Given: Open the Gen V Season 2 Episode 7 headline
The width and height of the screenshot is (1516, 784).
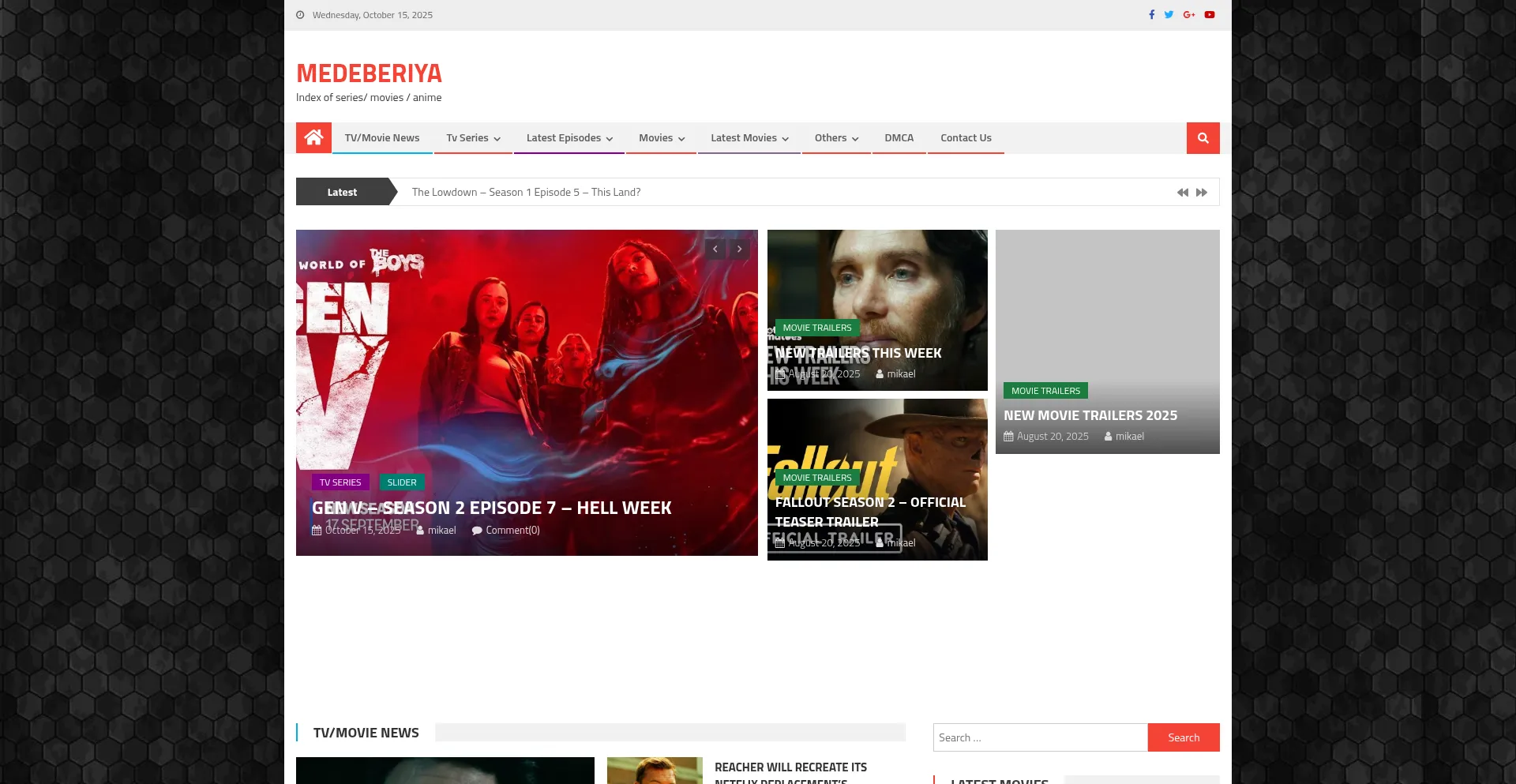Looking at the screenshot, I should (491, 508).
